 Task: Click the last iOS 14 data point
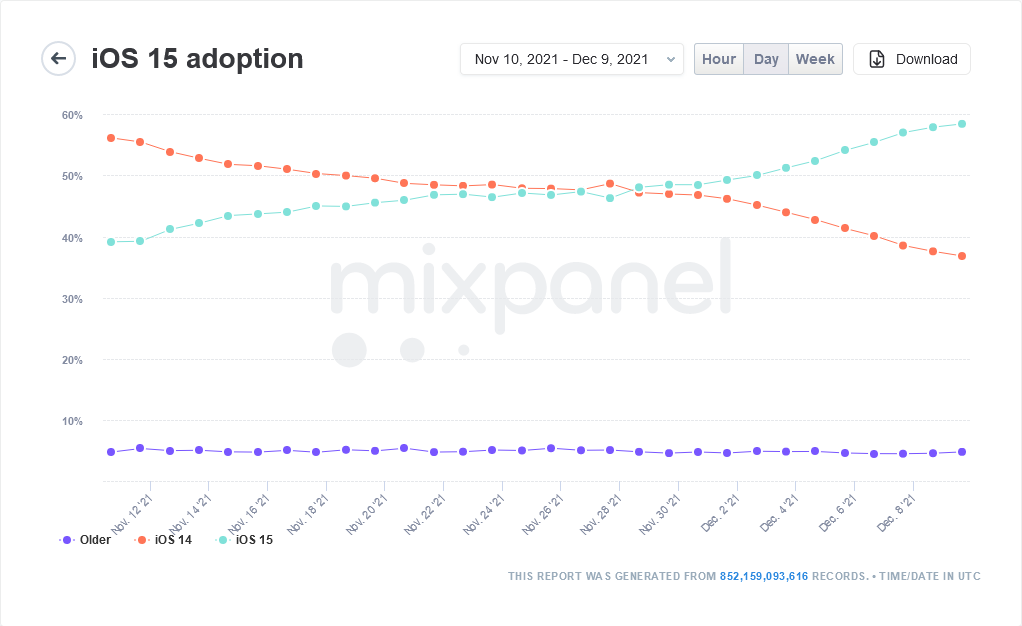point(961,256)
